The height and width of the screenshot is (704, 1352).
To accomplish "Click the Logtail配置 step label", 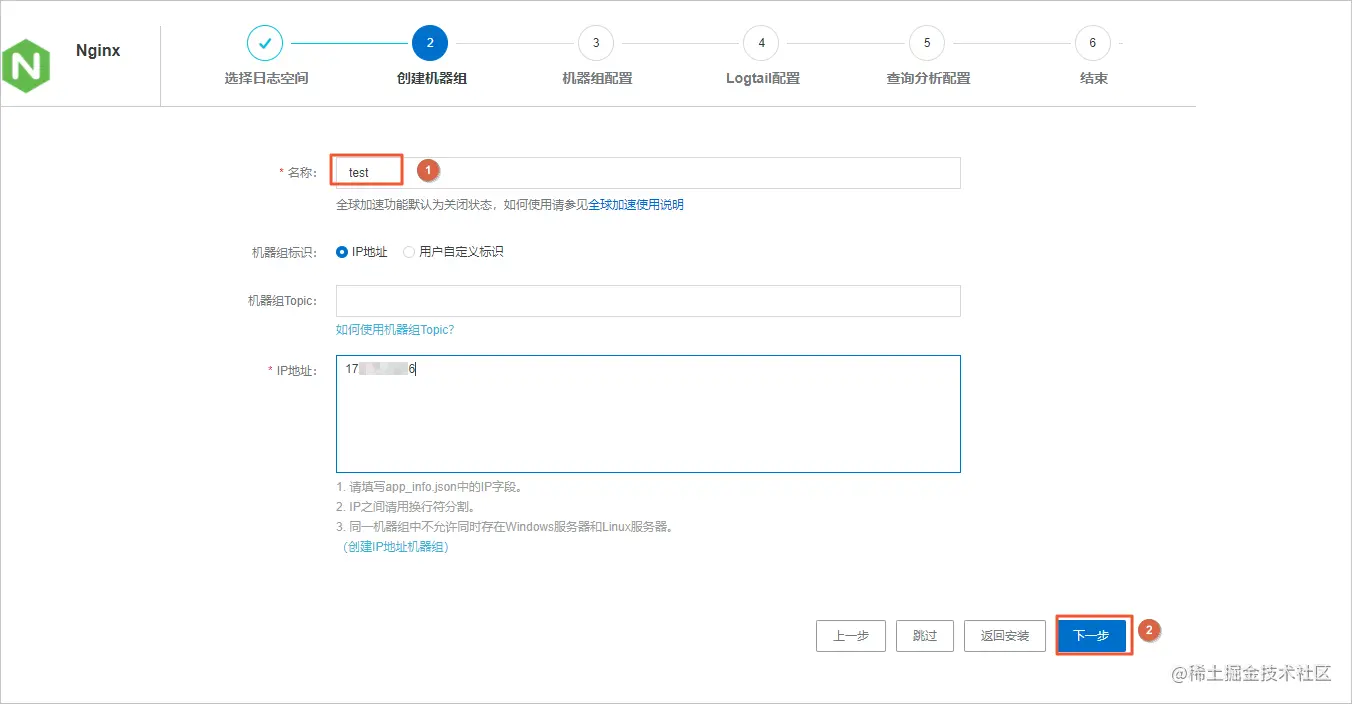I will point(763,78).
